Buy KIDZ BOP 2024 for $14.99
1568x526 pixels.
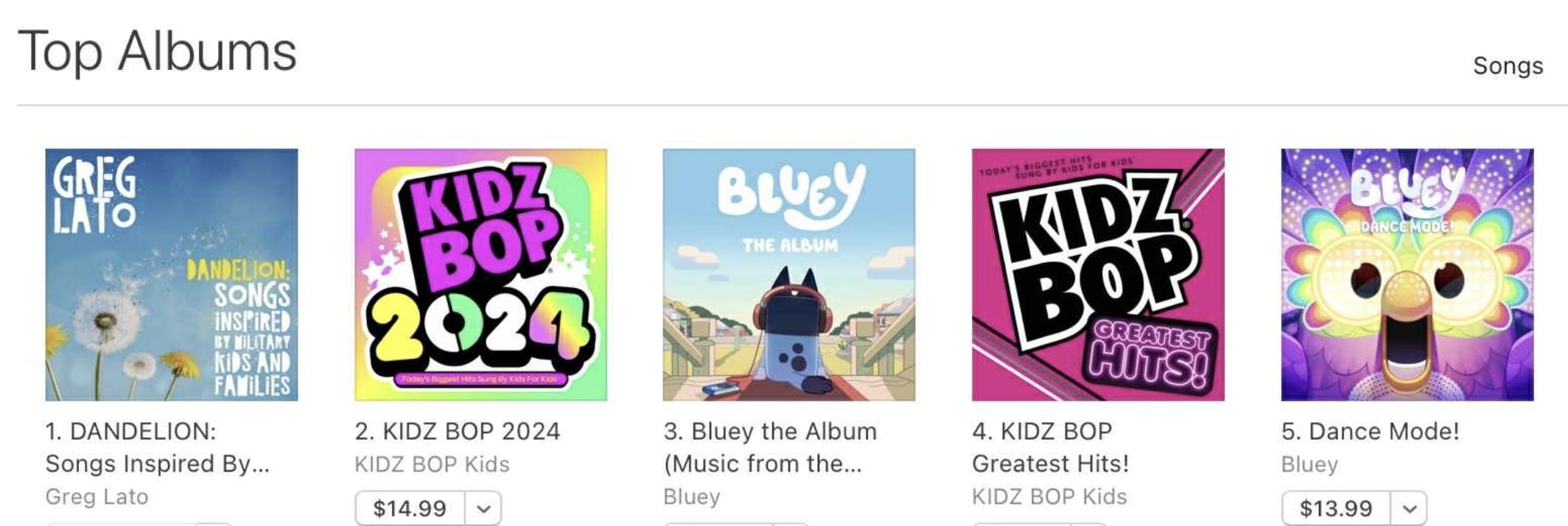[x=410, y=508]
